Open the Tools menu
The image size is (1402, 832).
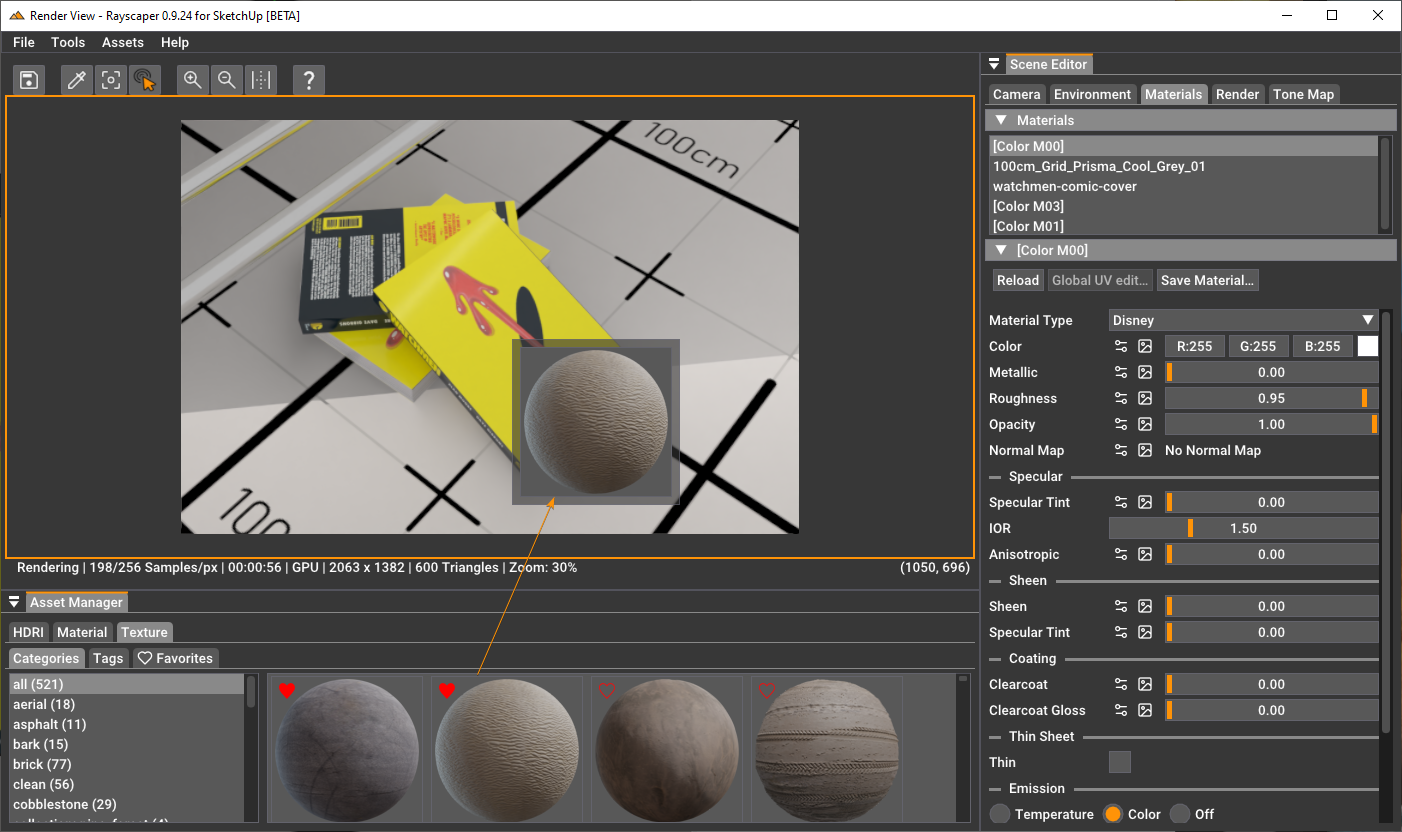[x=68, y=42]
